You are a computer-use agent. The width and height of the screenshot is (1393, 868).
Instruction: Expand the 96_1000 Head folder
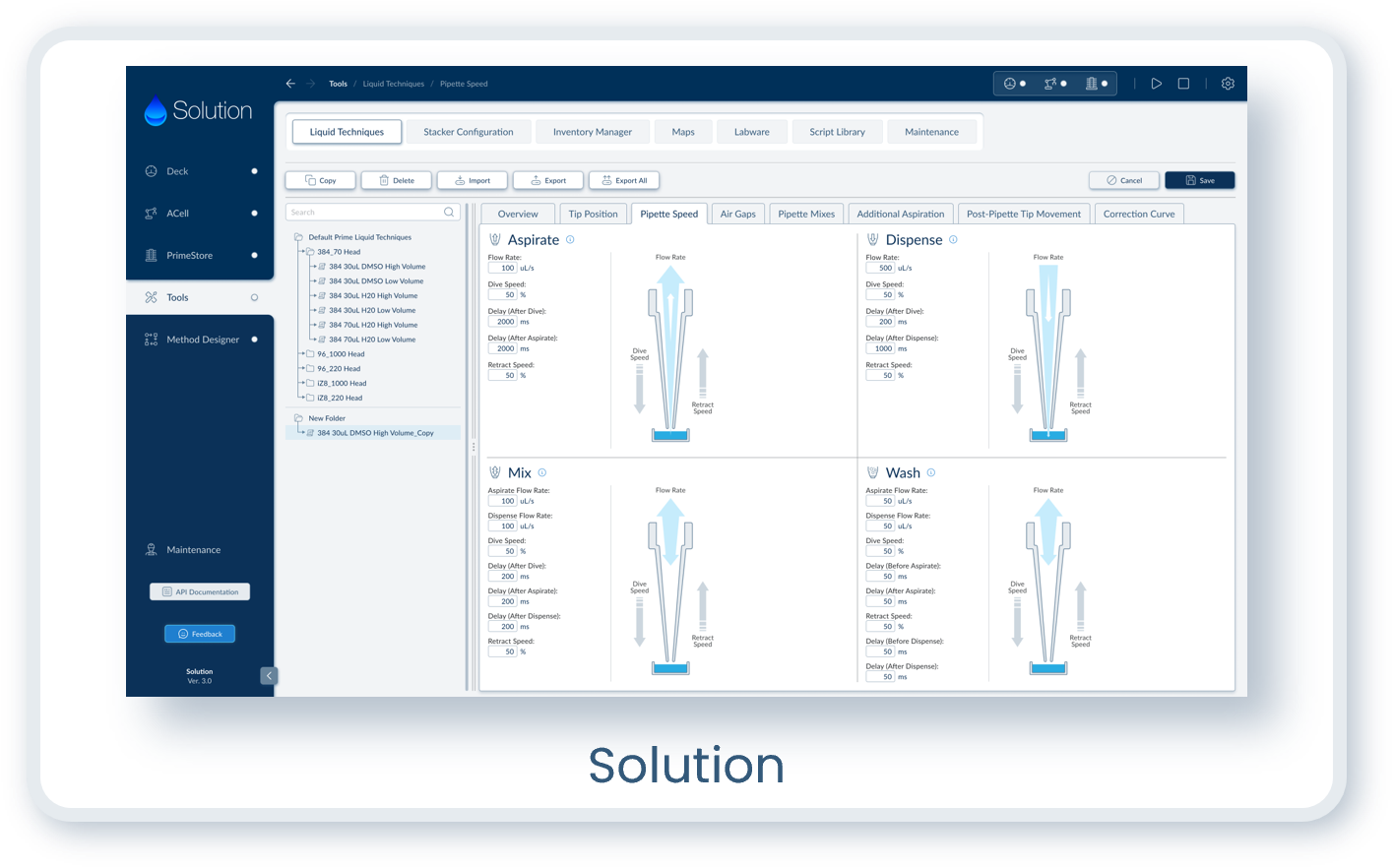tap(309, 354)
